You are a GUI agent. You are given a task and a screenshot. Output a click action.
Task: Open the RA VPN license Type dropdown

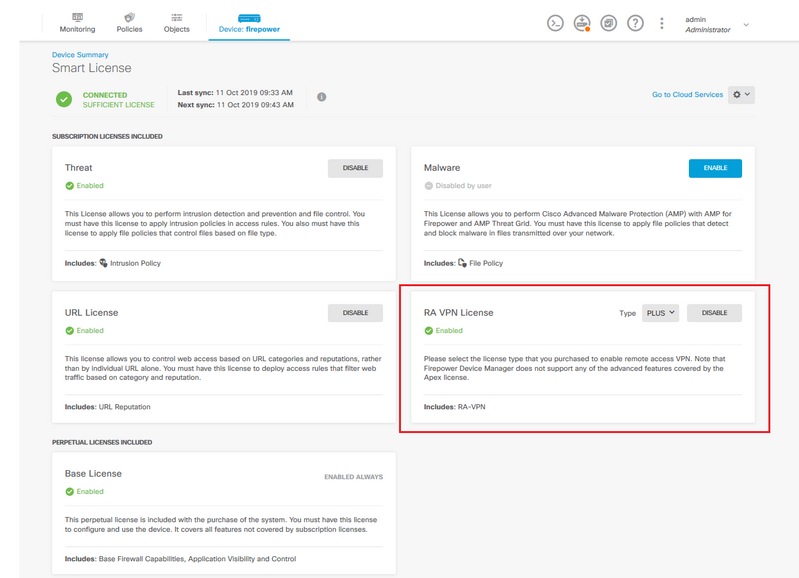661,313
